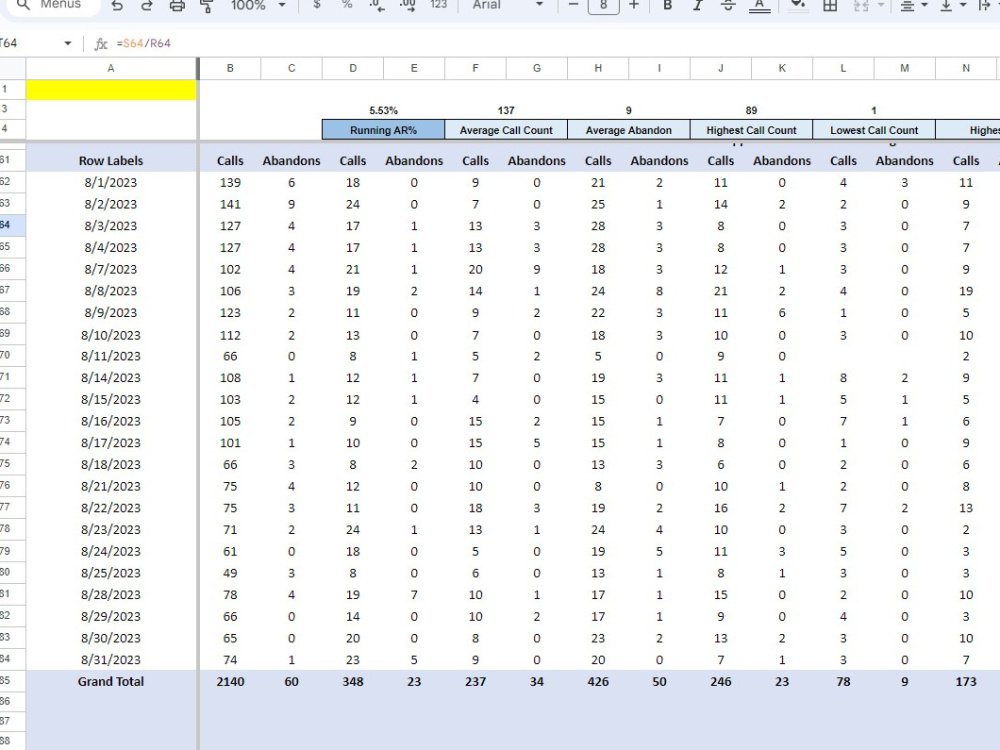Screen dimensions: 1000x750
Task: Click Increase decimal places icon
Action: pos(407,6)
